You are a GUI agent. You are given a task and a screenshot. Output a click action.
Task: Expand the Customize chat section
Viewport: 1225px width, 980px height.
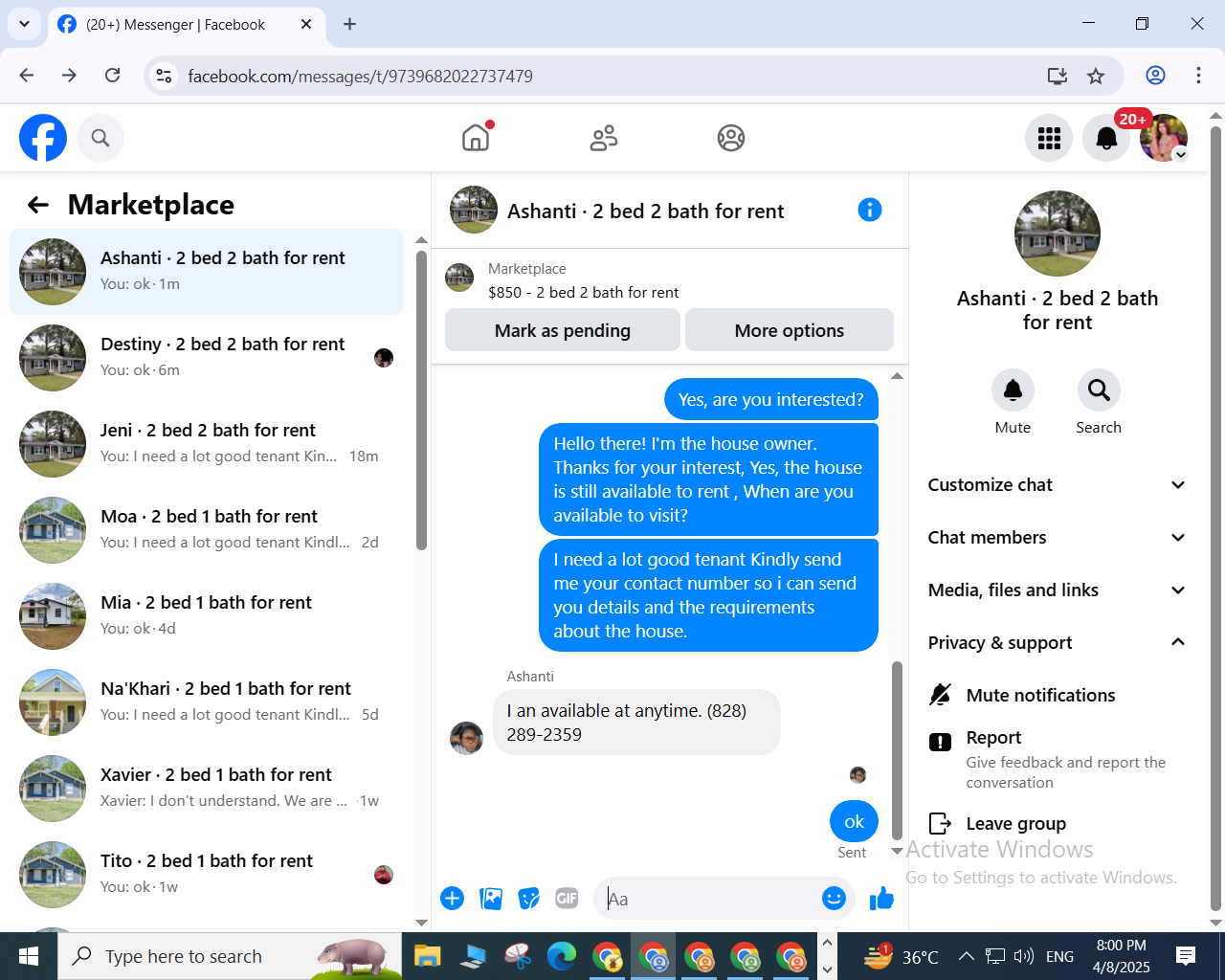1058,484
